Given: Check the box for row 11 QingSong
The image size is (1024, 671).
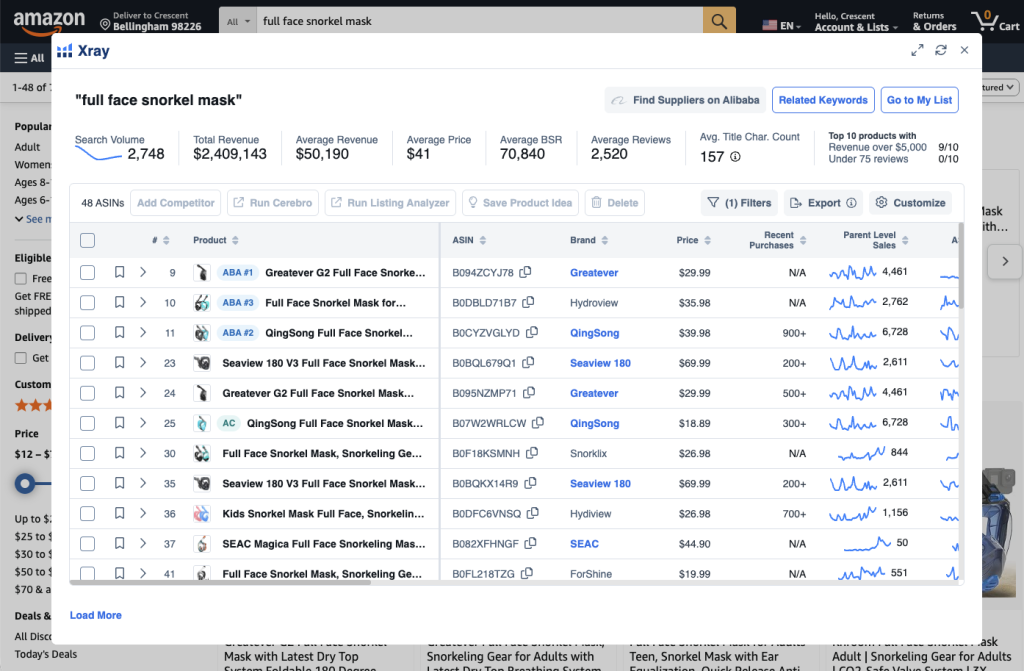Looking at the screenshot, I should [x=87, y=333].
